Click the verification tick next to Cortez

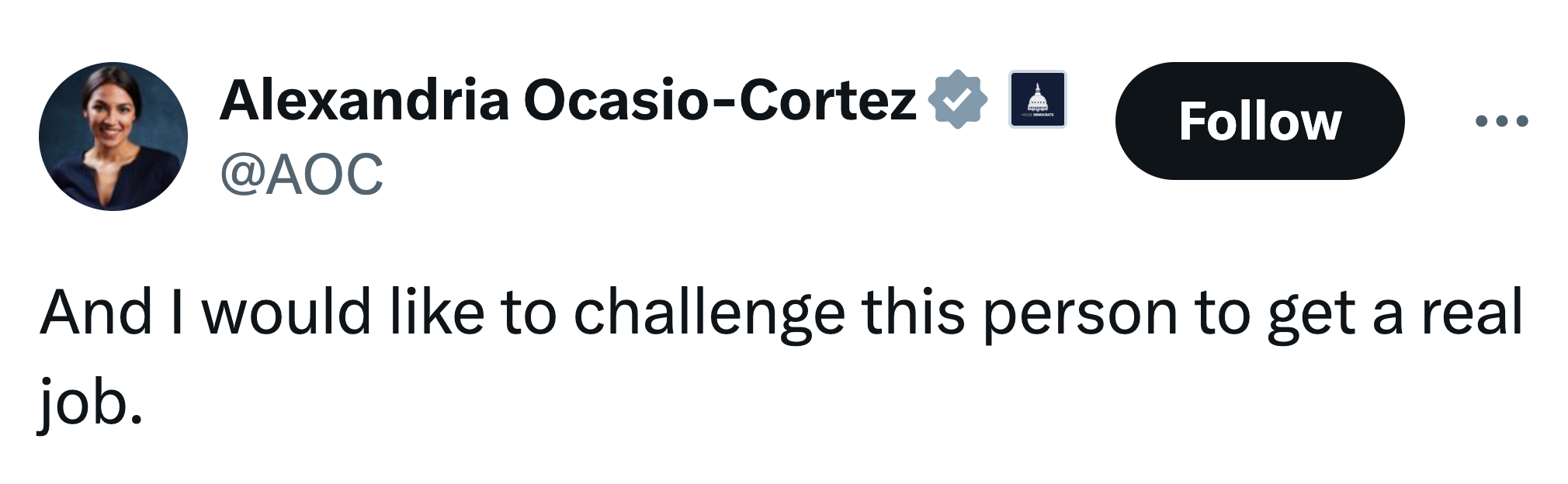tap(958, 99)
